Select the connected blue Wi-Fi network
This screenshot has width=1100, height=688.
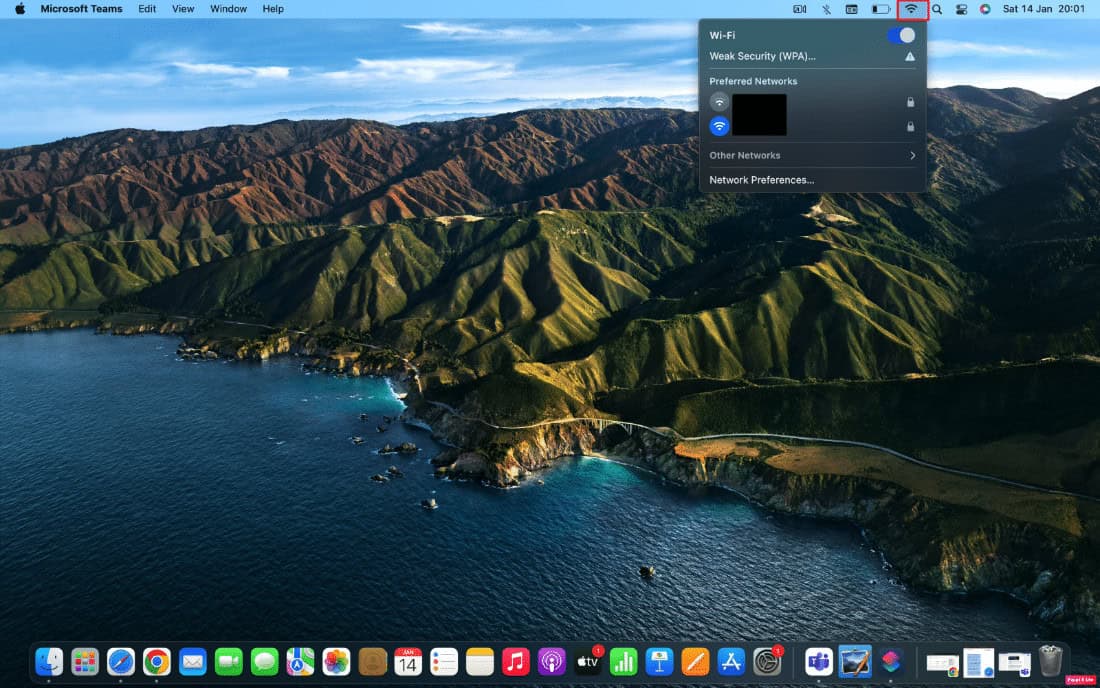[719, 126]
